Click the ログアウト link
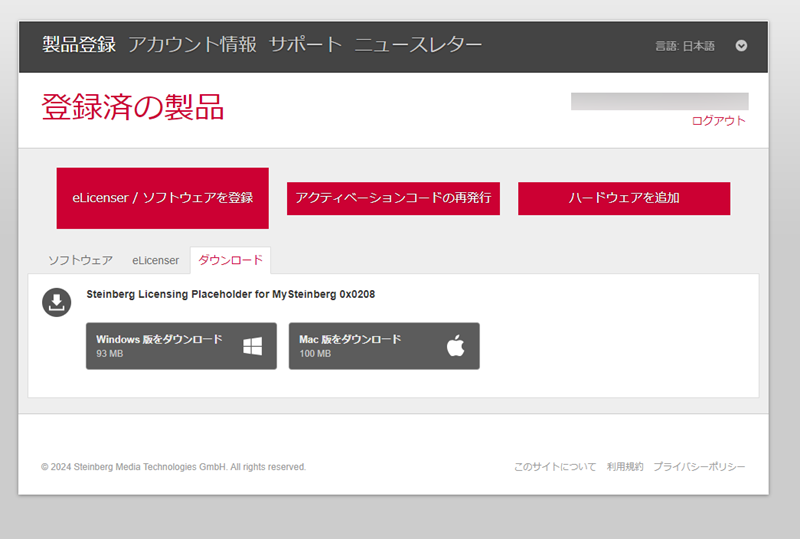Image resolution: width=800 pixels, height=539 pixels. click(718, 121)
